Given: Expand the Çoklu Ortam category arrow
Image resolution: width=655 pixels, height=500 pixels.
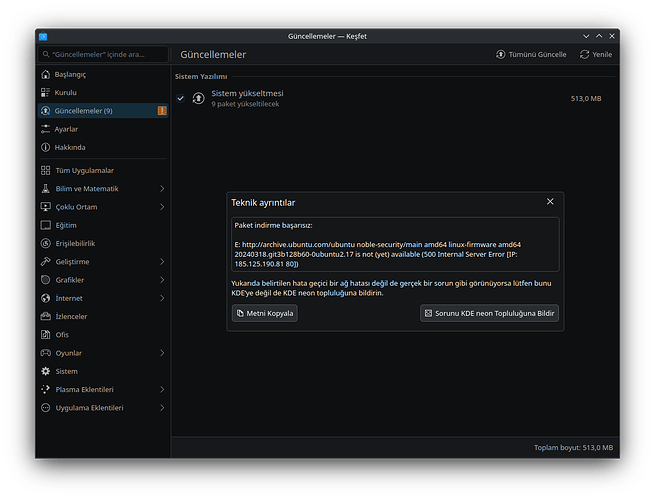Looking at the screenshot, I should coord(161,207).
